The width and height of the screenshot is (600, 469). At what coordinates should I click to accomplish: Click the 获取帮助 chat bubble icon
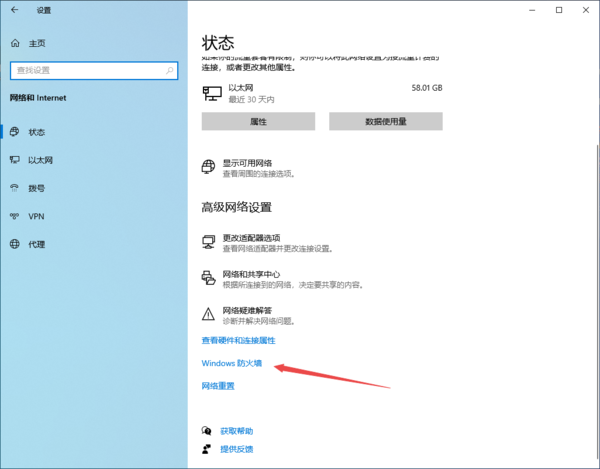pos(206,431)
